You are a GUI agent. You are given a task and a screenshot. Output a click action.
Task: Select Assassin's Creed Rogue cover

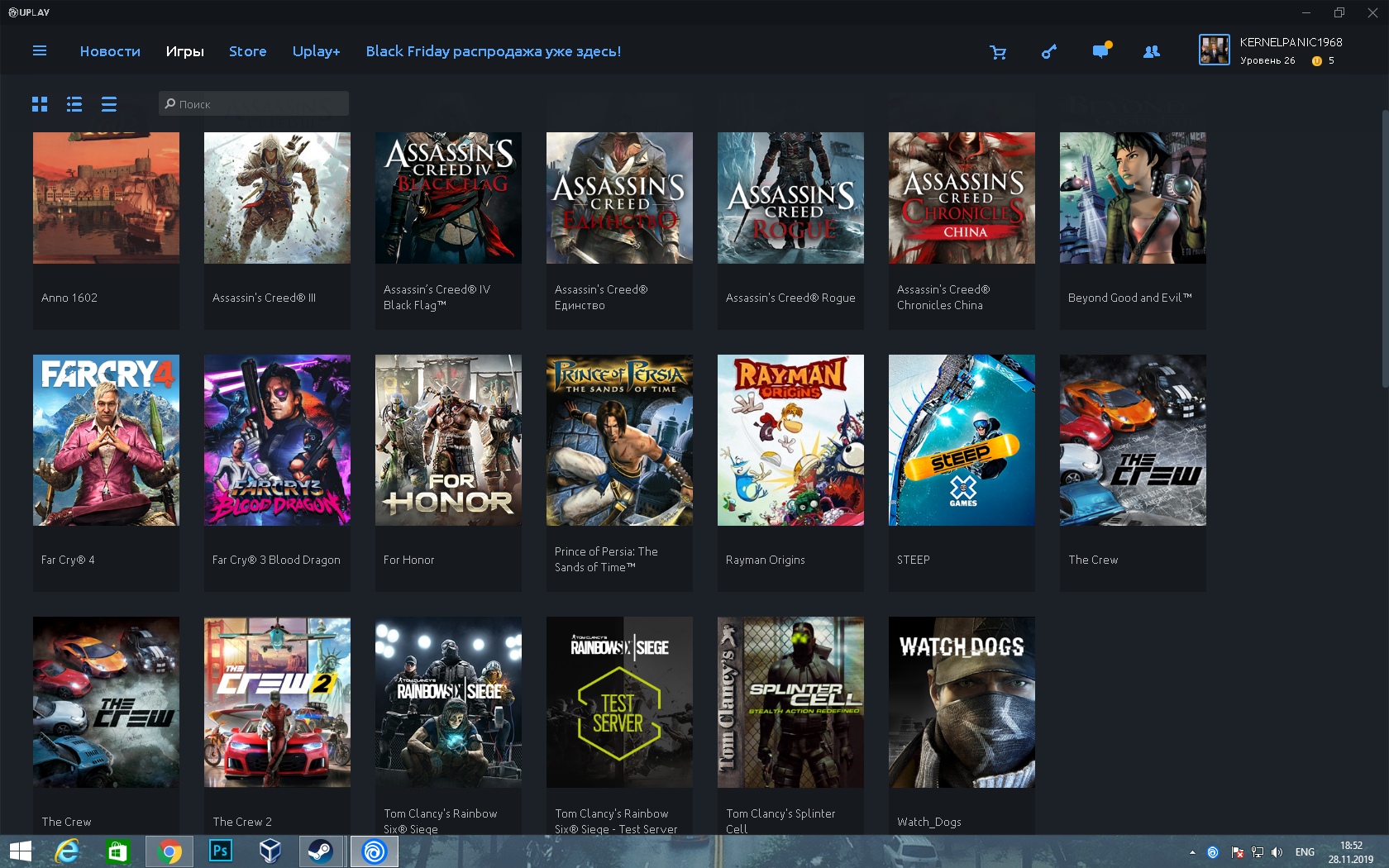(790, 198)
